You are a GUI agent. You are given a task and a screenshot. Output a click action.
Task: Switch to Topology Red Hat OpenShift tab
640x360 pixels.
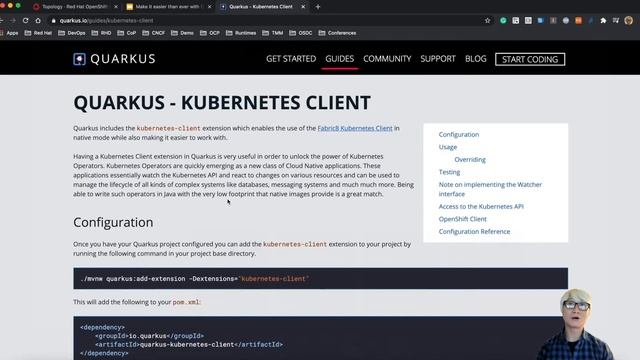(x=75, y=7)
